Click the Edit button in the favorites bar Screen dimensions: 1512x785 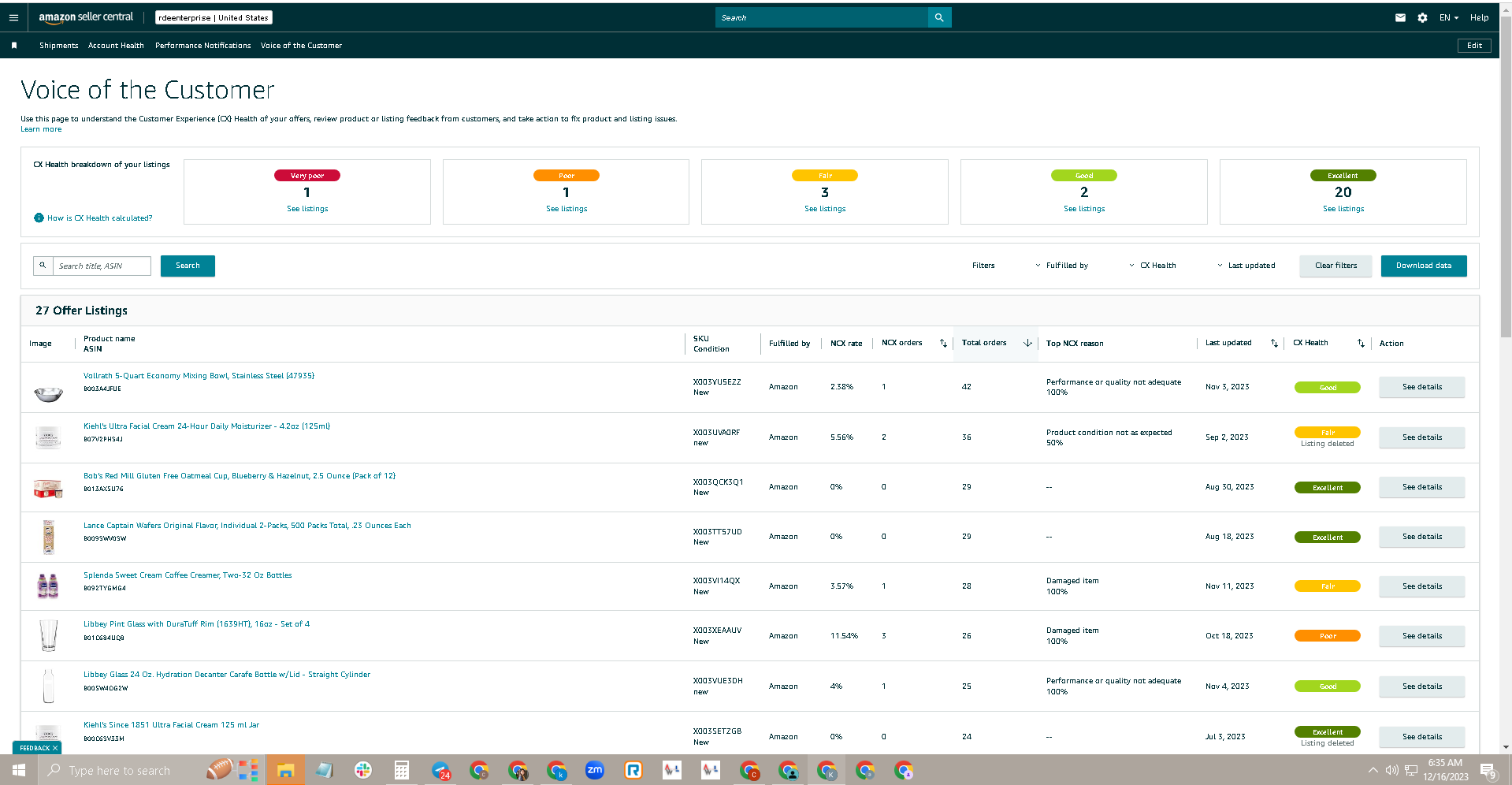pyautogui.click(x=1474, y=46)
